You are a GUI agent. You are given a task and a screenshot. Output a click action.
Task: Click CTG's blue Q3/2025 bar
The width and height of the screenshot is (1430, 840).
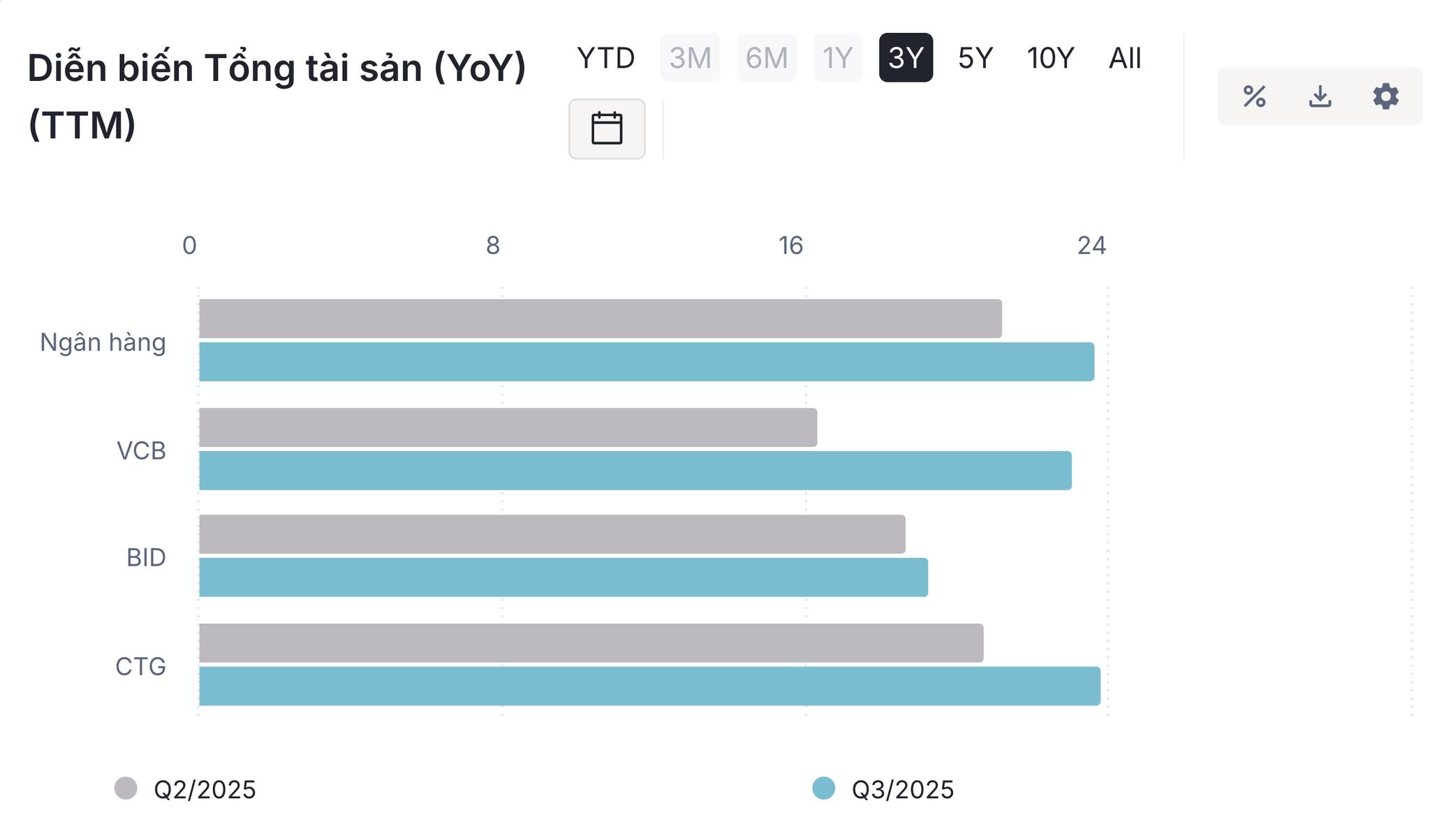[649, 686]
